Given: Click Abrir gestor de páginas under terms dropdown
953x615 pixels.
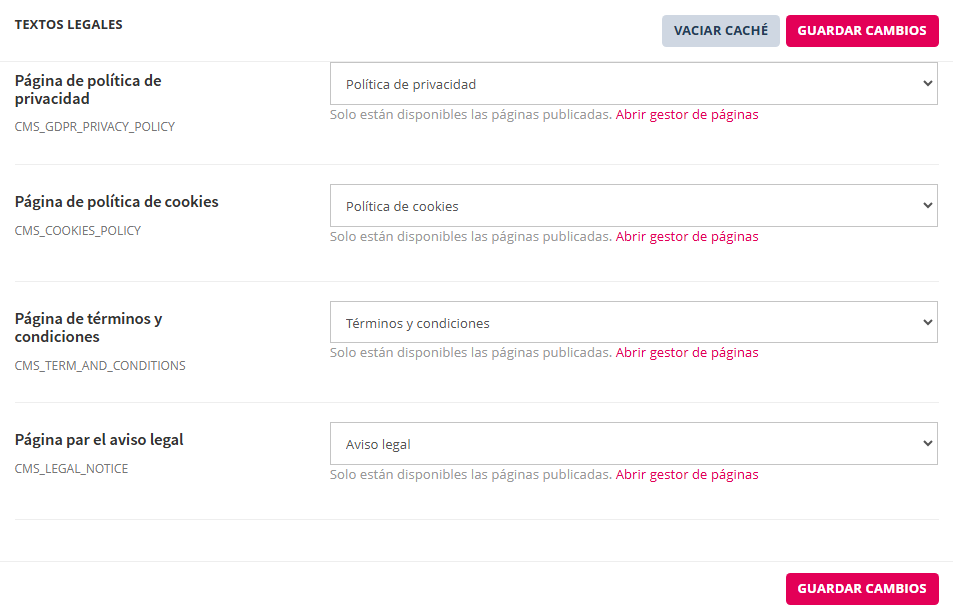Looking at the screenshot, I should point(686,353).
